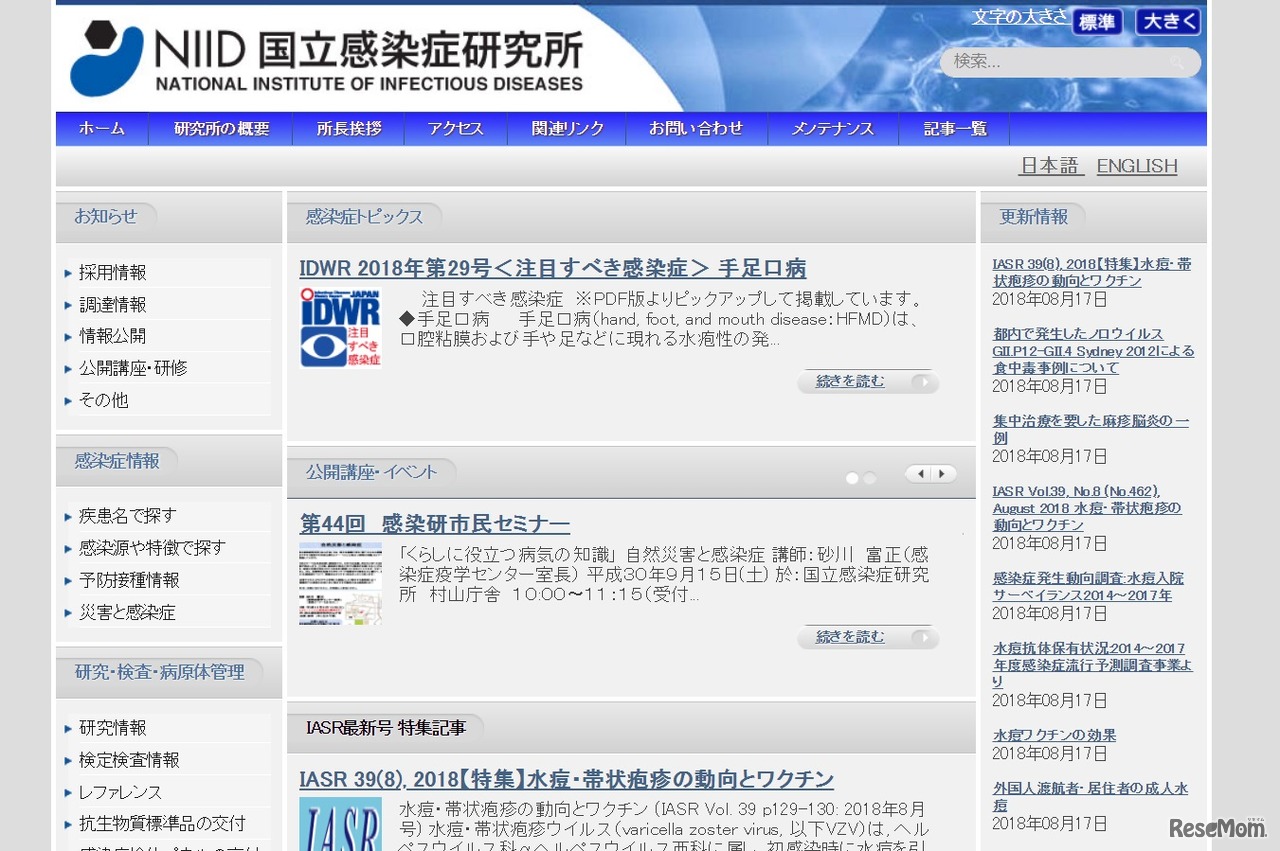The image size is (1280, 851).
Task: Set font size to 標準
Action: coord(1097,22)
